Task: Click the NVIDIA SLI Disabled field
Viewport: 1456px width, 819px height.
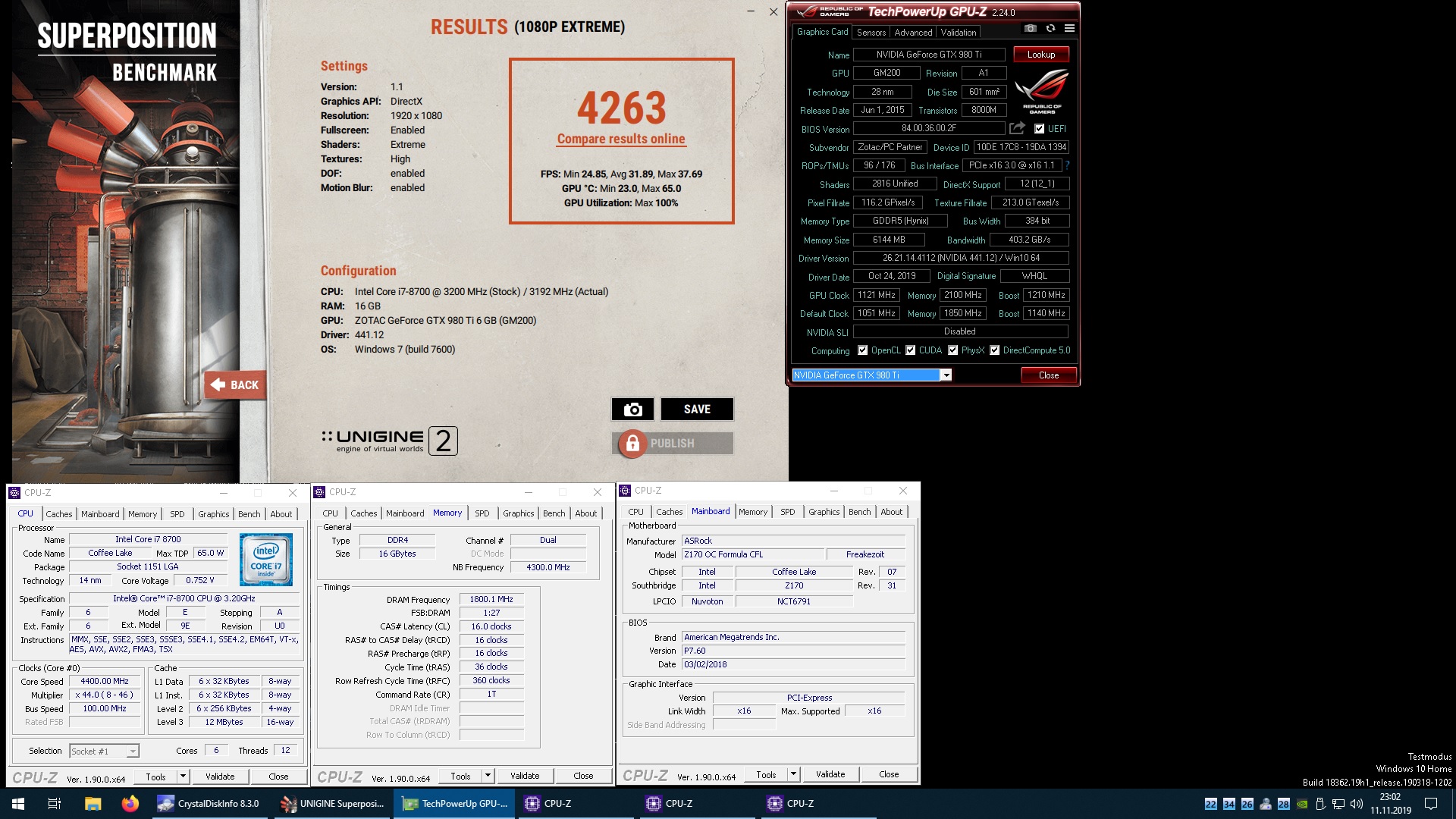Action: (x=960, y=331)
